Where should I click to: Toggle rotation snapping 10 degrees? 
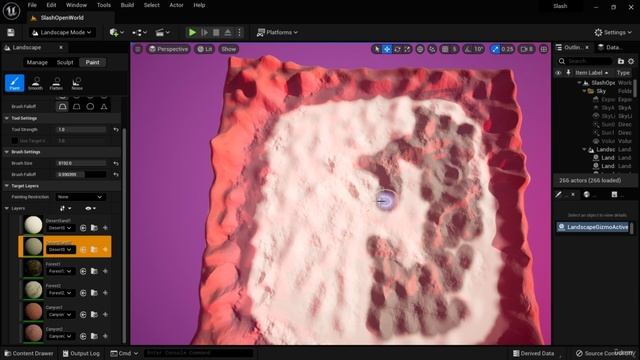(468, 49)
